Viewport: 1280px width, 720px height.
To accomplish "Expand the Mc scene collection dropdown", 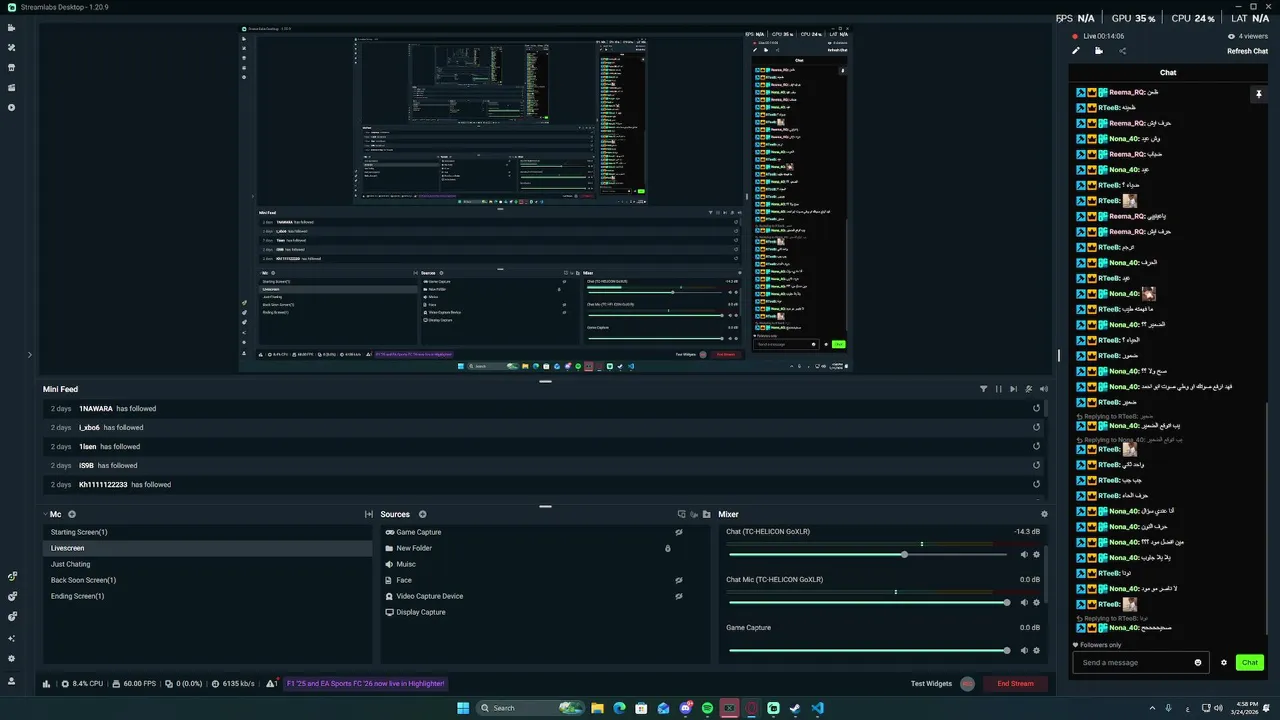I will [x=45, y=514].
